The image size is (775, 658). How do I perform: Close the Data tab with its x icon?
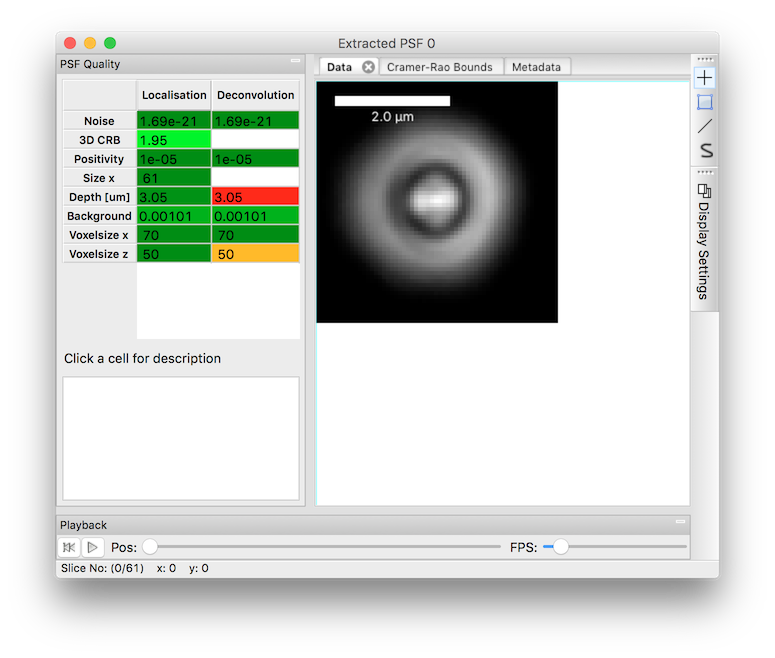[368, 67]
